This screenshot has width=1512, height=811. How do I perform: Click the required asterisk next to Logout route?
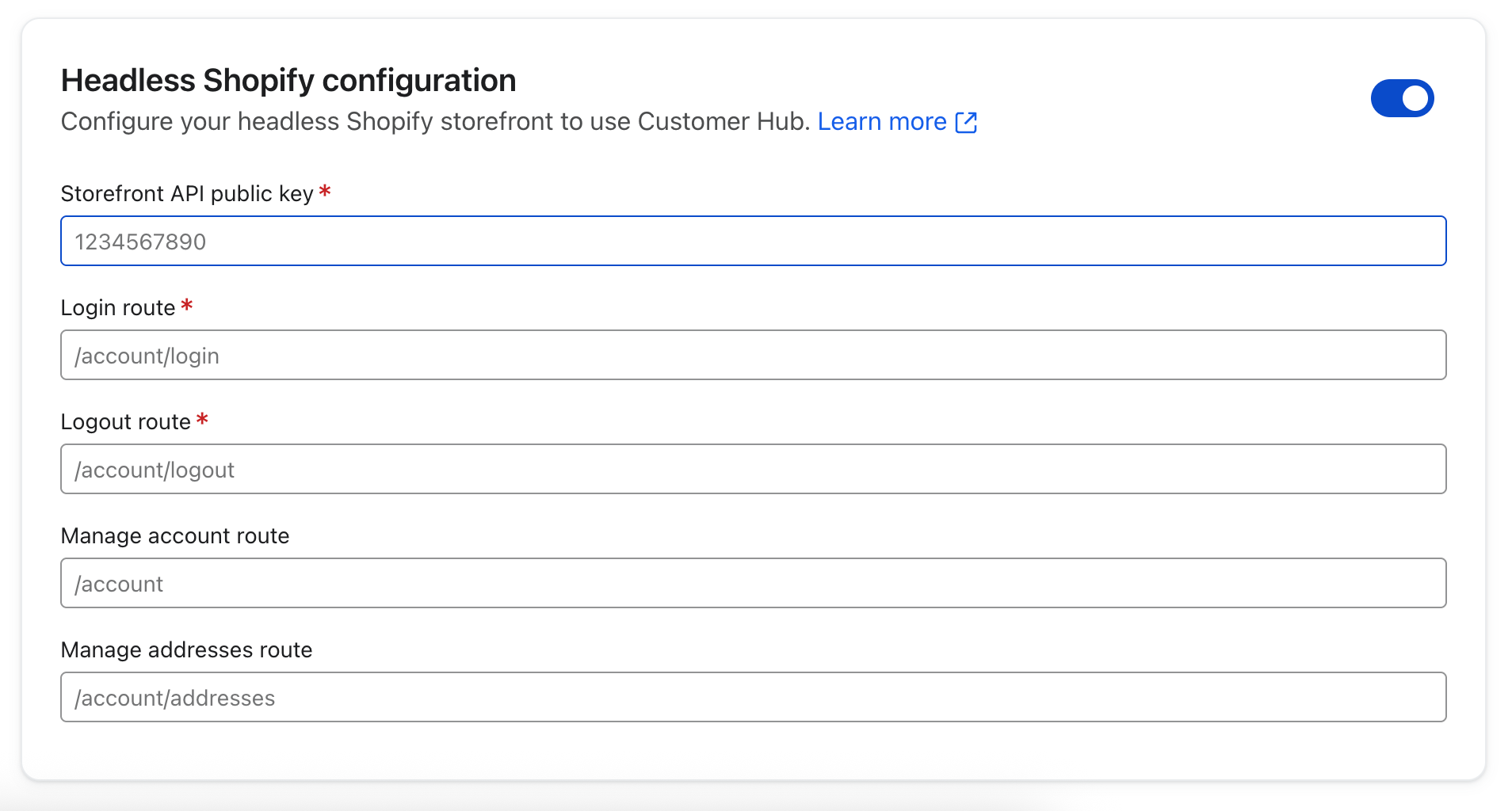(202, 420)
